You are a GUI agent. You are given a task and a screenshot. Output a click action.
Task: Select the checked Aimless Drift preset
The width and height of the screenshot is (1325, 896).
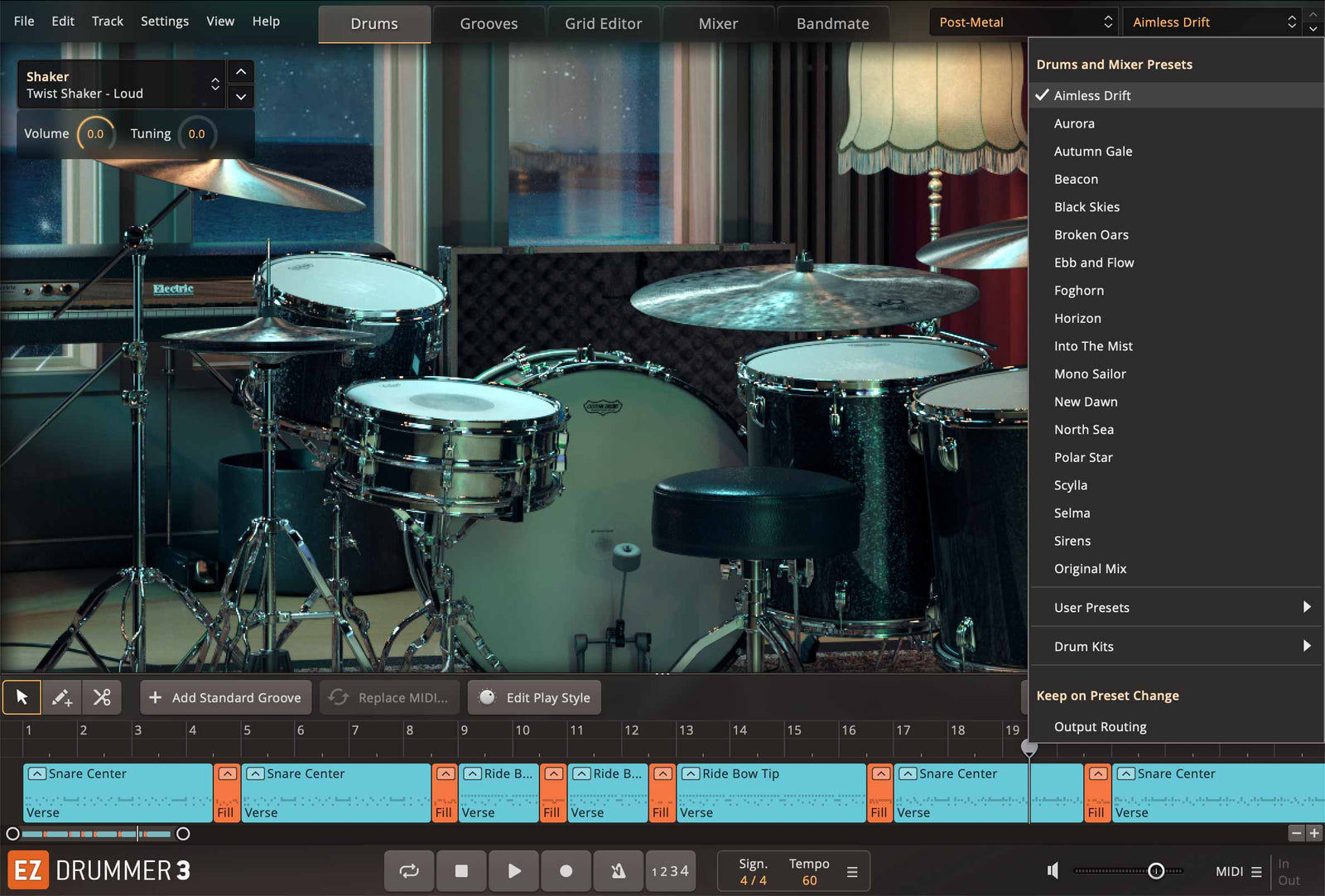[1176, 95]
